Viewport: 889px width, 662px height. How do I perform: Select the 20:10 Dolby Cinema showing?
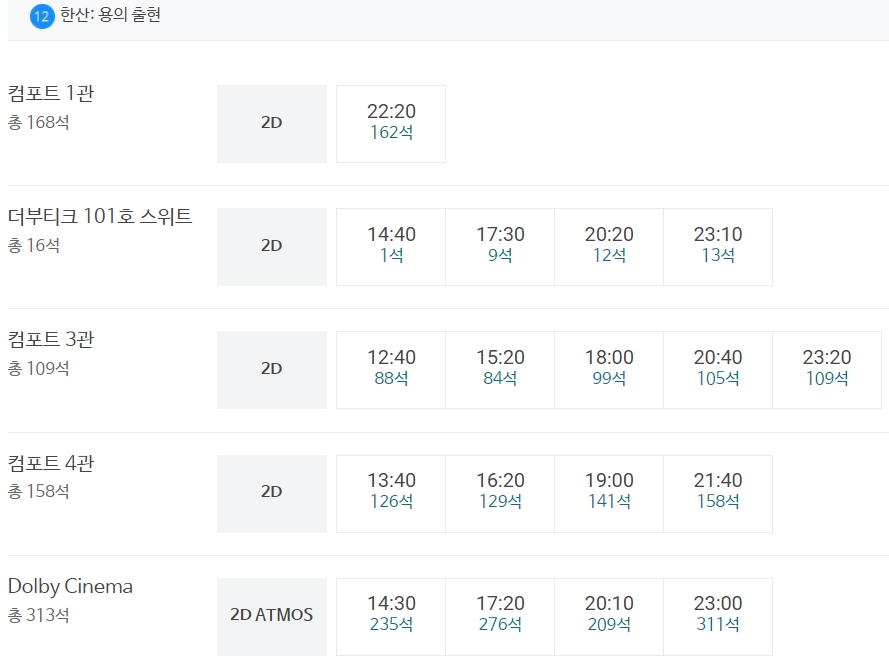609,617
